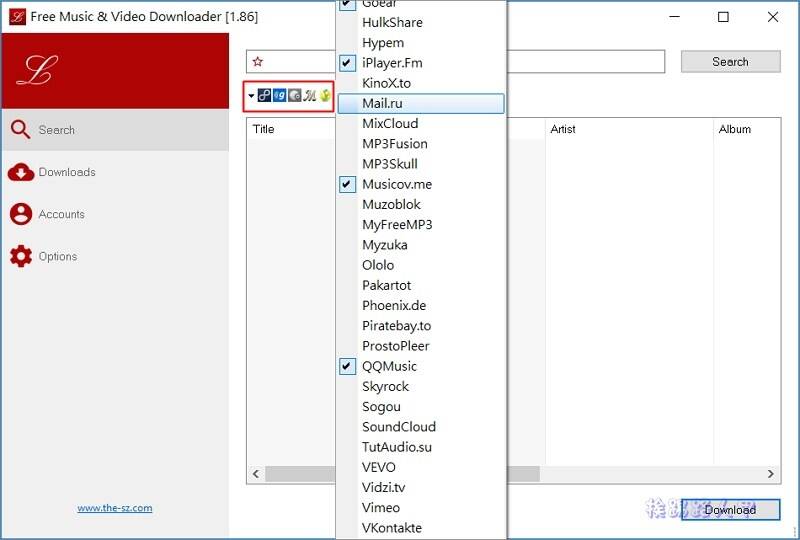Image resolution: width=800 pixels, height=540 pixels.
Task: Click the Download button
Action: click(731, 509)
